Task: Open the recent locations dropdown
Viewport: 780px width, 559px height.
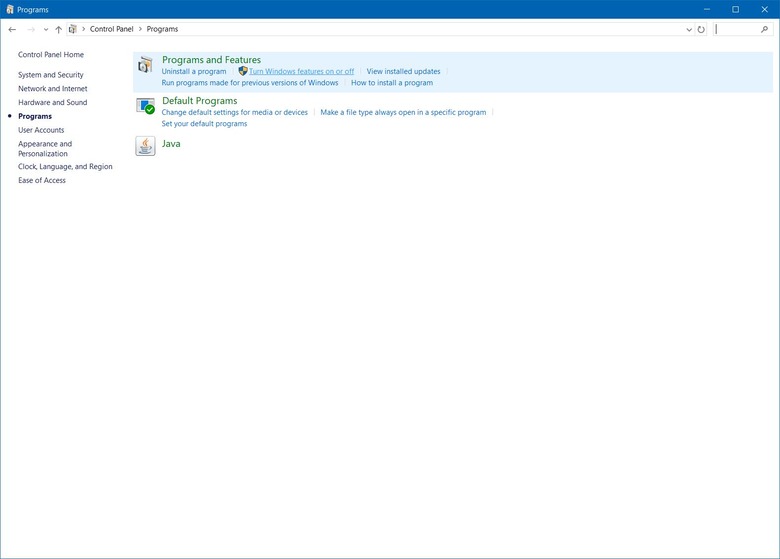Action: 45,29
